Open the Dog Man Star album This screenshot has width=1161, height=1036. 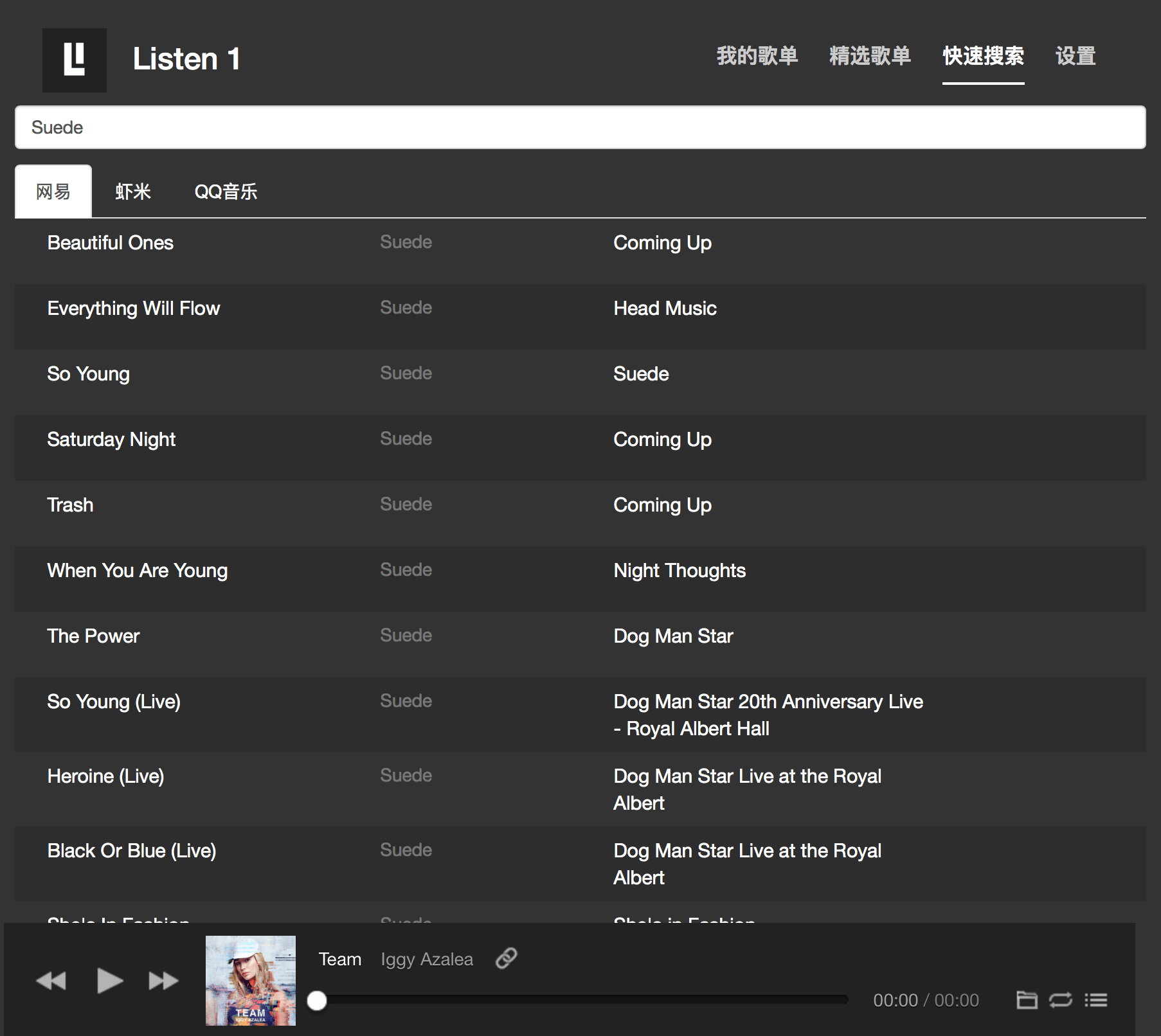coord(673,636)
